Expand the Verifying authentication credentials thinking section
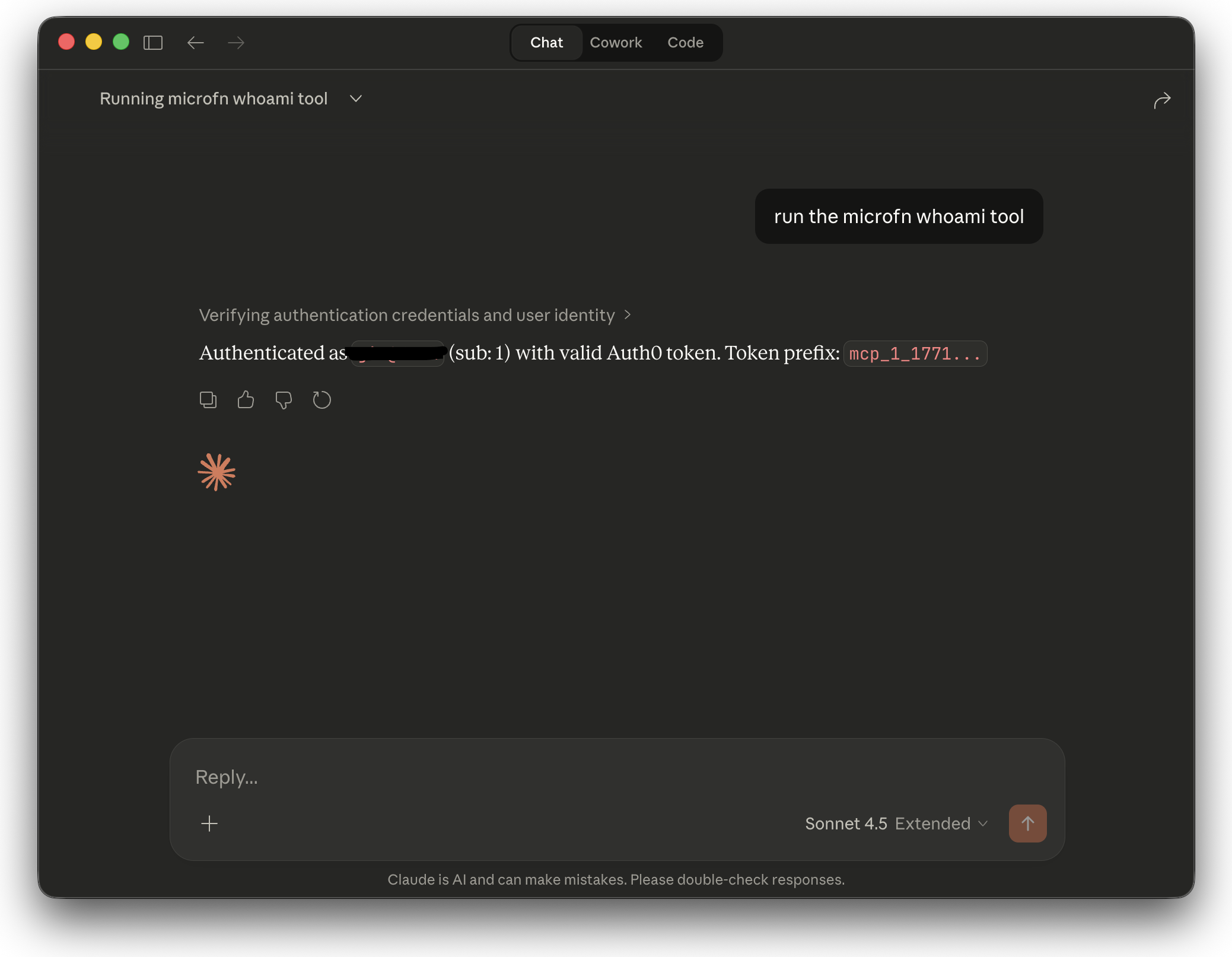The image size is (1232, 957). coord(415,315)
